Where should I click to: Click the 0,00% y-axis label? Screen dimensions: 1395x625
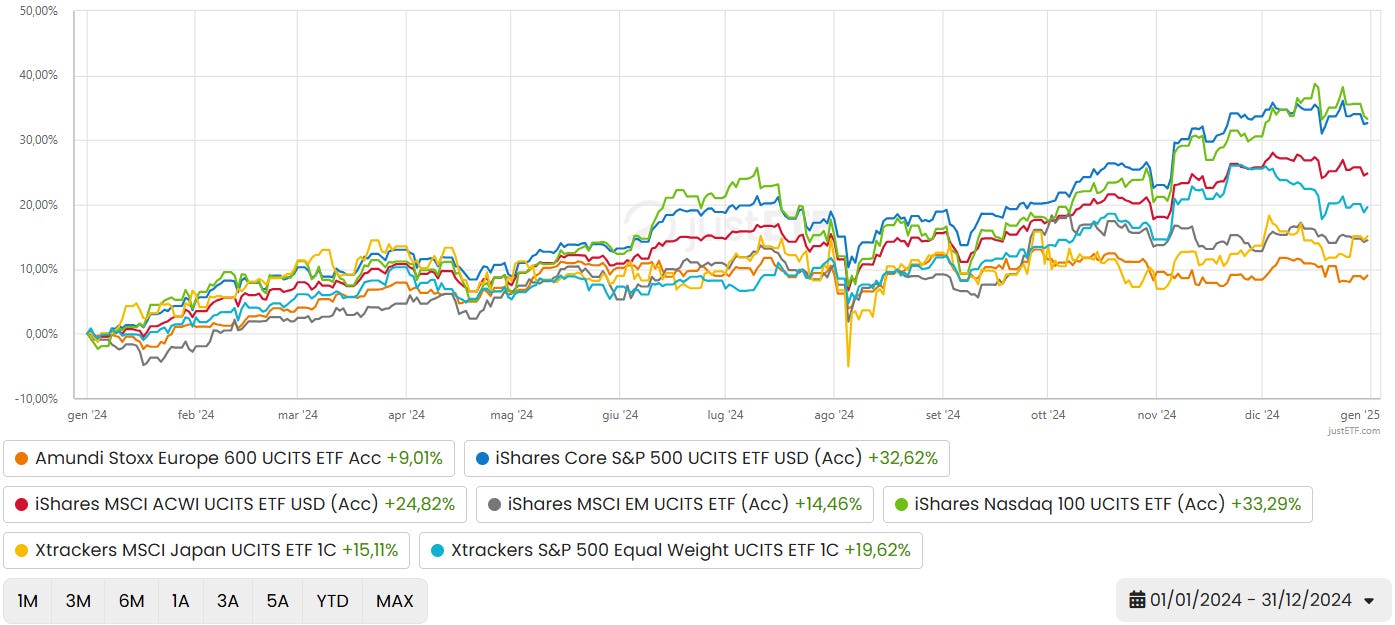tap(42, 334)
